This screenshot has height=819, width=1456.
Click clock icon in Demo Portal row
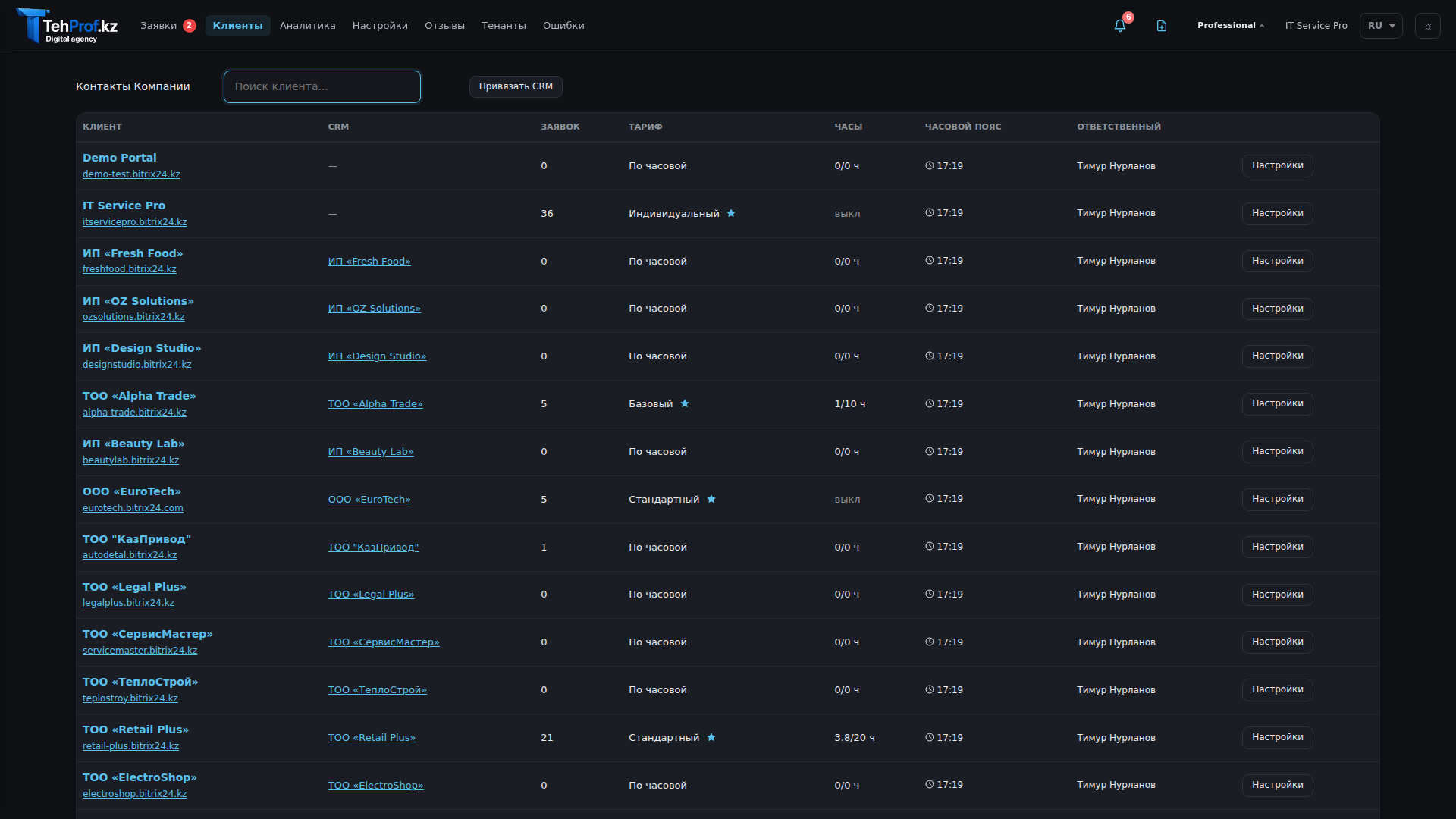coord(929,165)
